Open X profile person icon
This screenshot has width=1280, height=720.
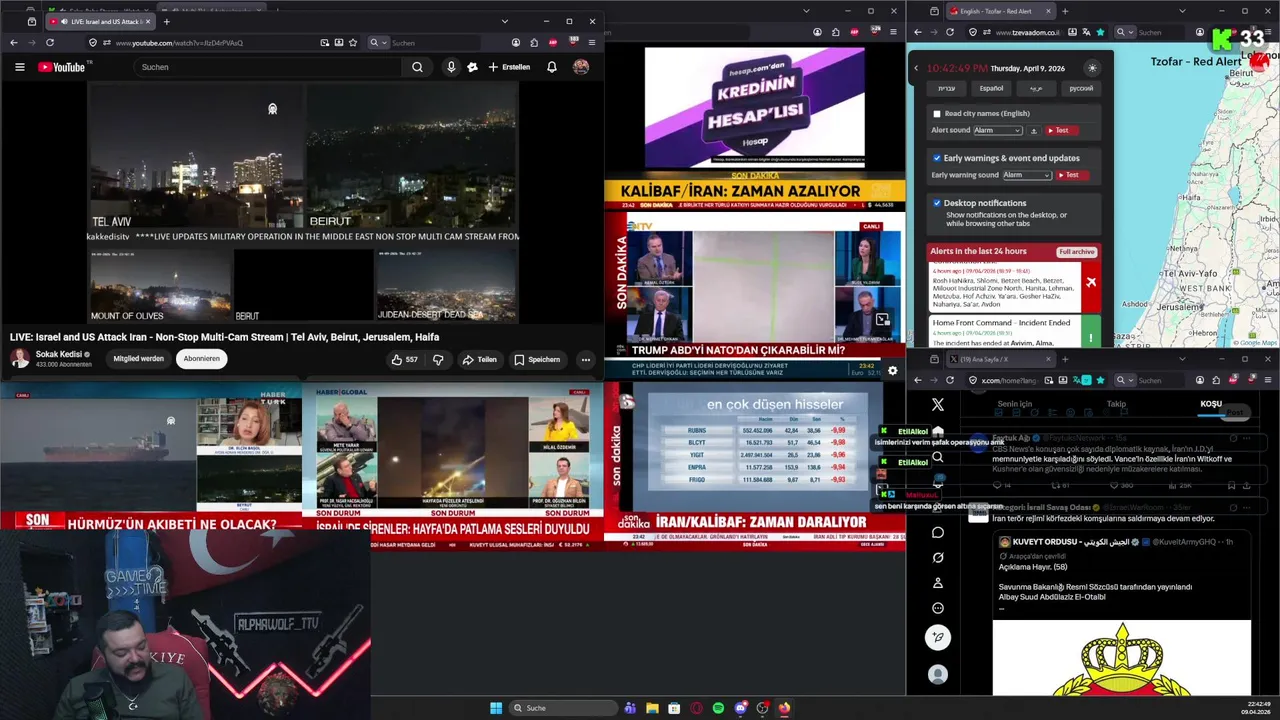coord(938,583)
